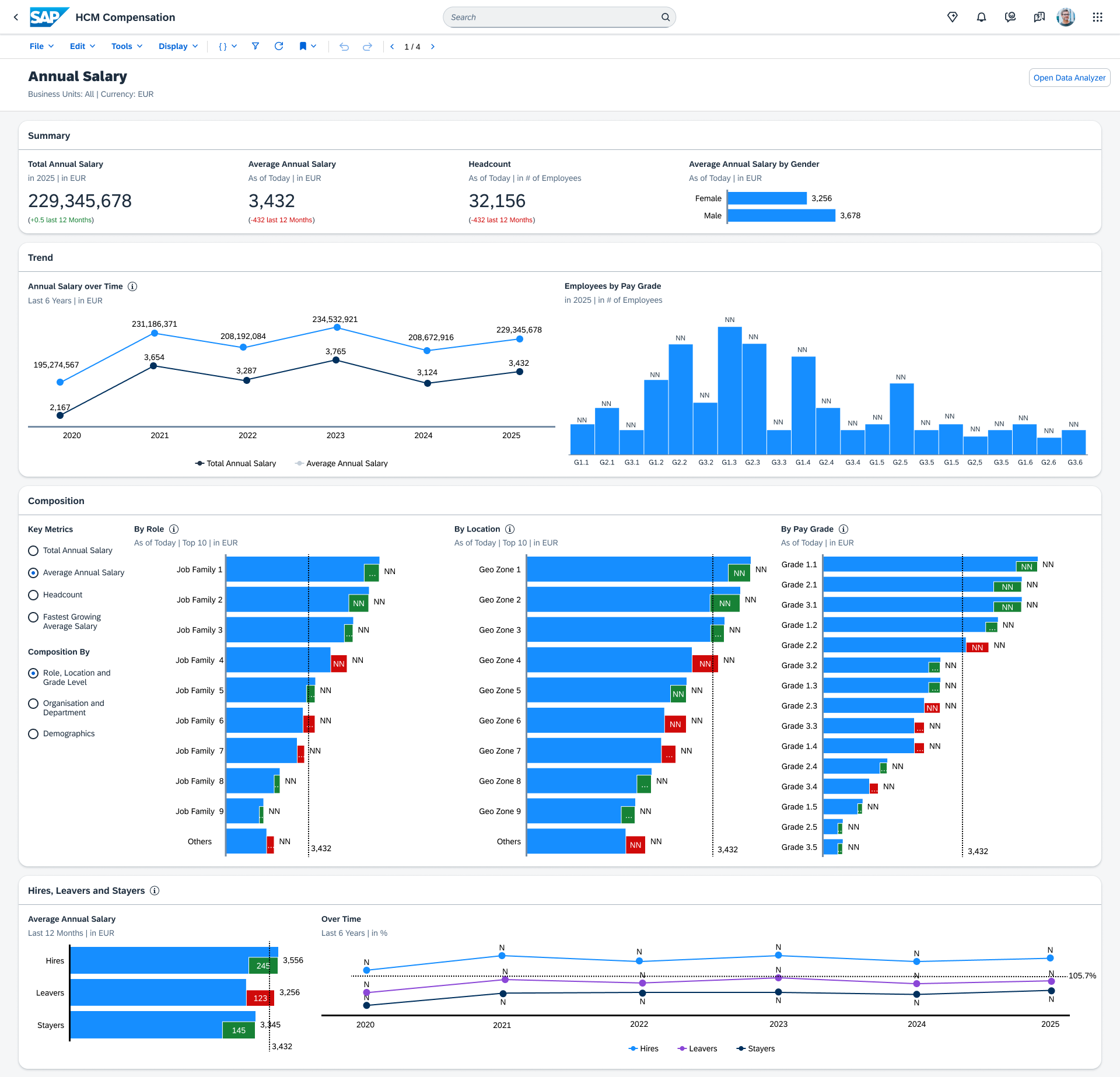Click the Job Family 1 bar
1120x1077 pixels.
click(302, 569)
